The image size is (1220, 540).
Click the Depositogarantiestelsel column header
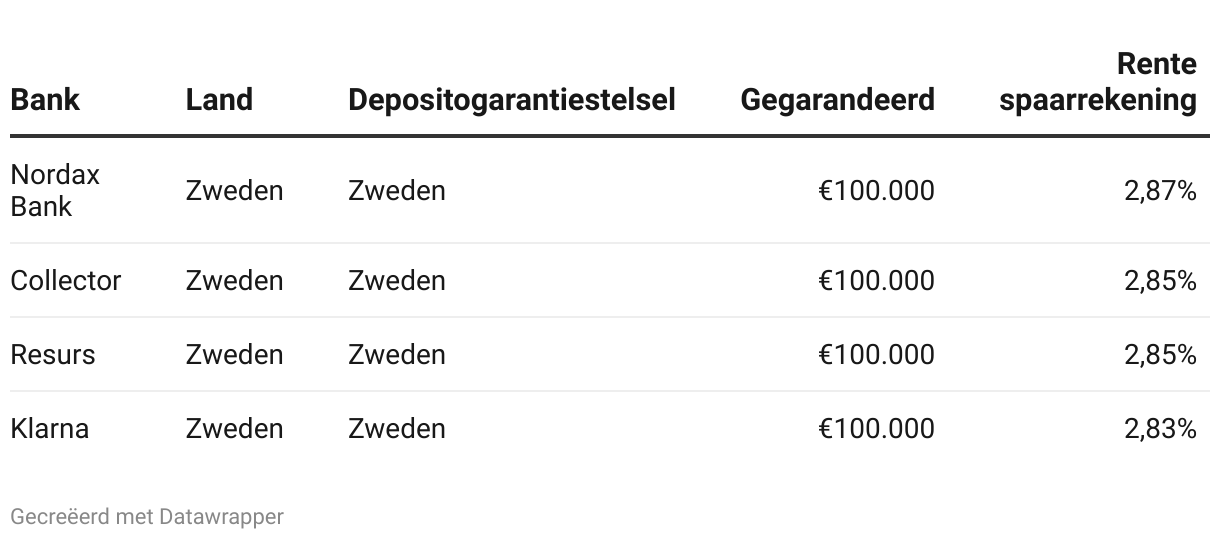(x=511, y=100)
